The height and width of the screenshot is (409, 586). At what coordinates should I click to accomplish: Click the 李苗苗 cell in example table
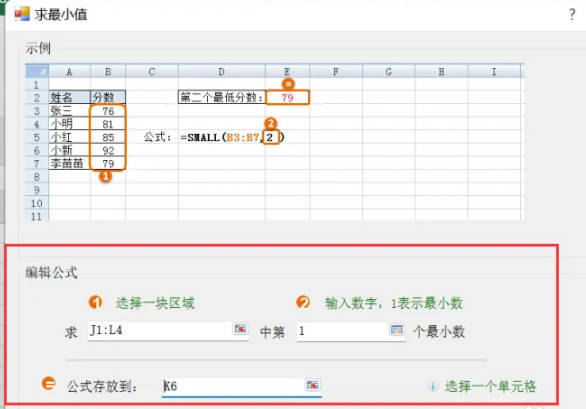click(x=70, y=163)
